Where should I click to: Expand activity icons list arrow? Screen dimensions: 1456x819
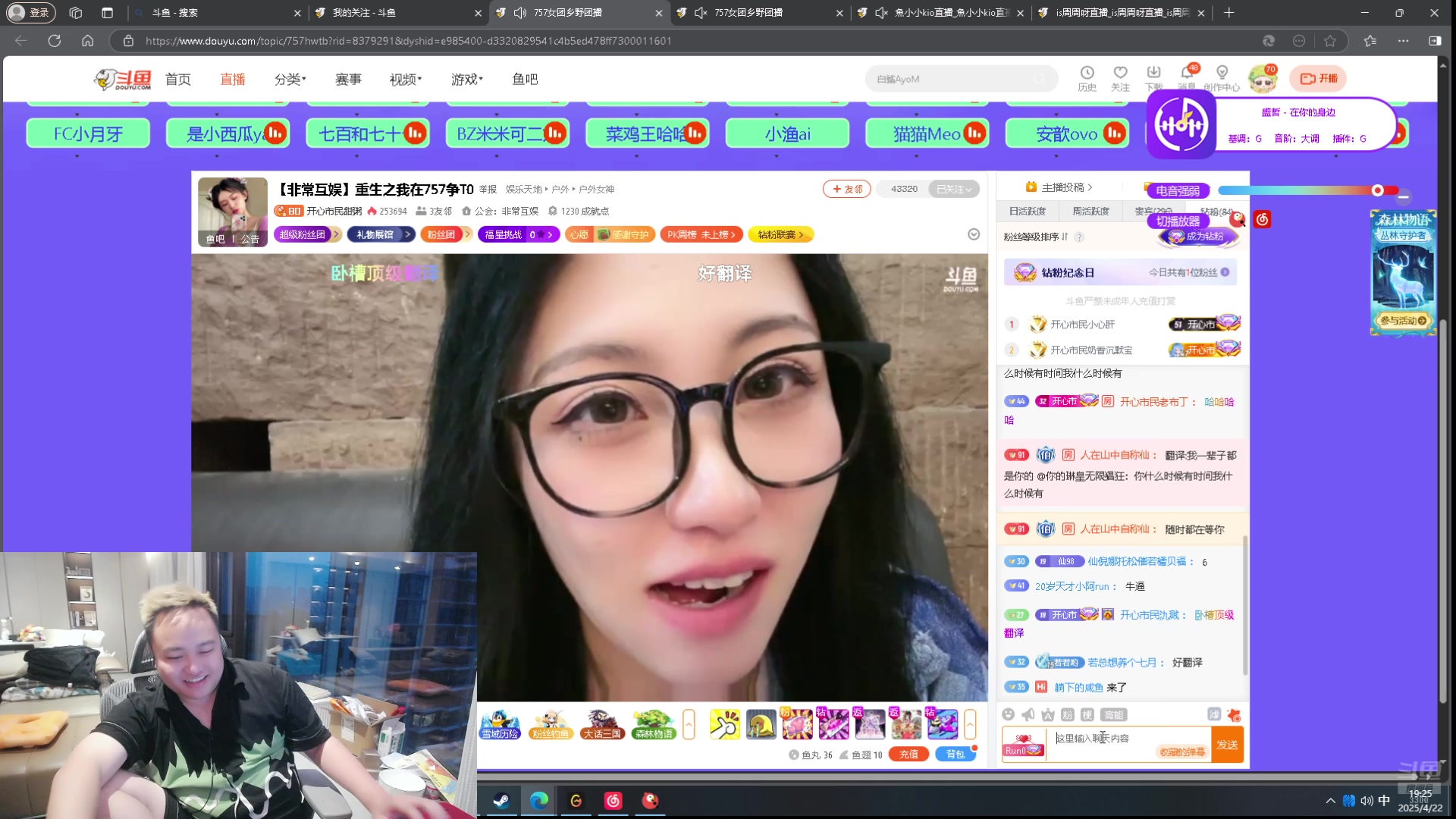coord(689,724)
